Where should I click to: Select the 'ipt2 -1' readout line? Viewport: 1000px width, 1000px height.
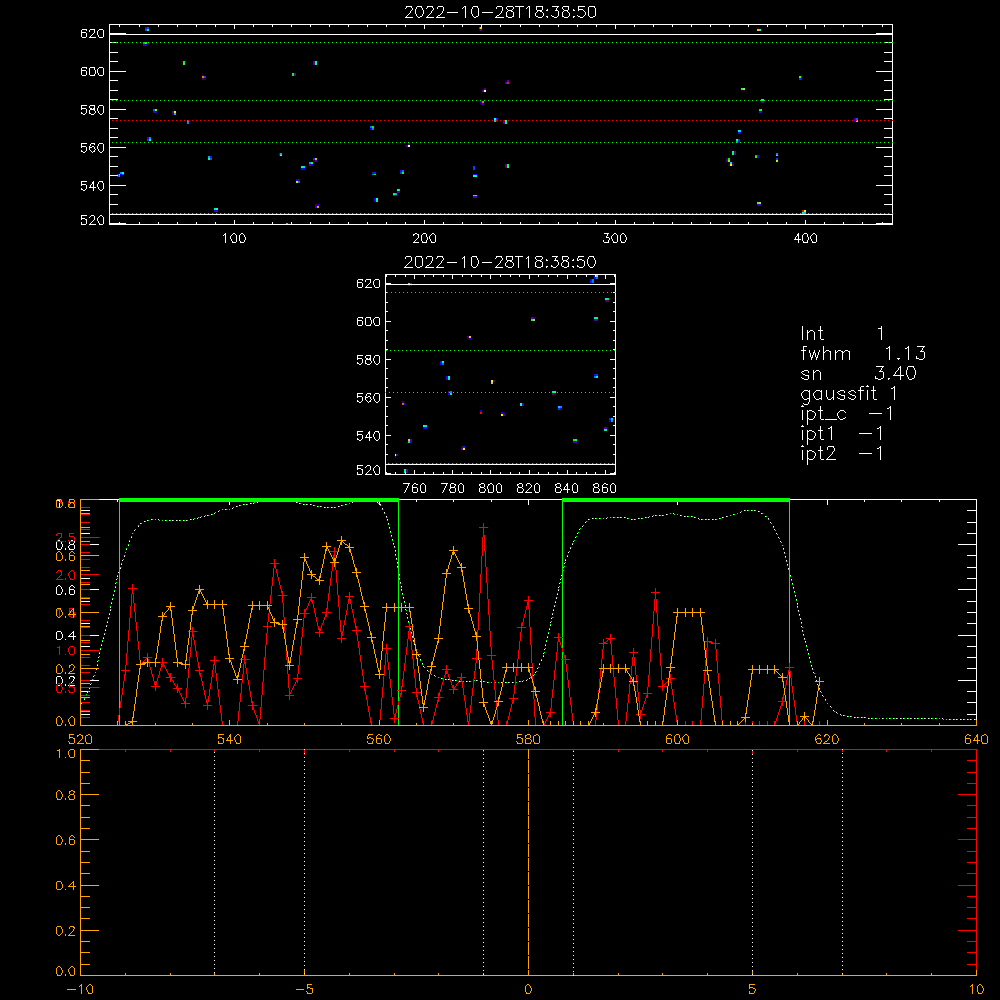coord(842,454)
